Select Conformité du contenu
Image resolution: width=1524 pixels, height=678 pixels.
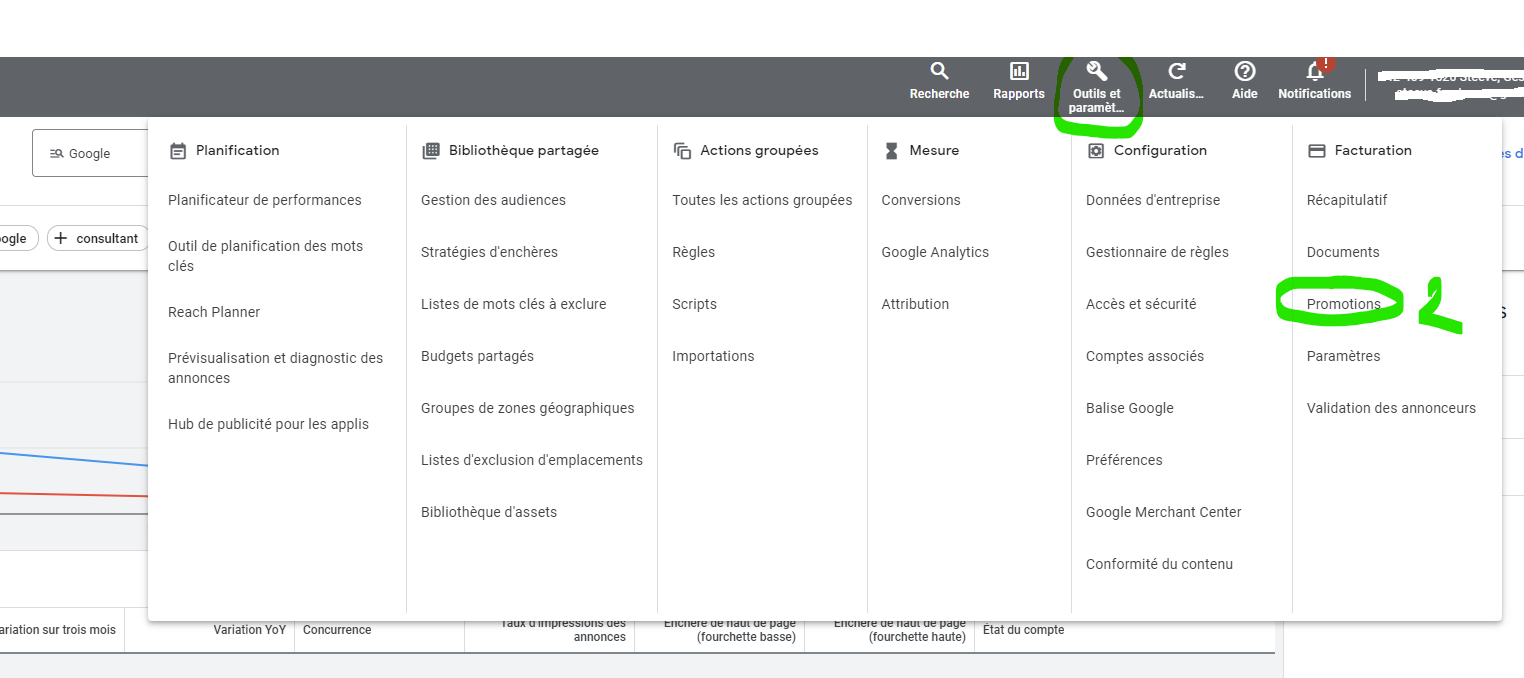click(x=1159, y=564)
